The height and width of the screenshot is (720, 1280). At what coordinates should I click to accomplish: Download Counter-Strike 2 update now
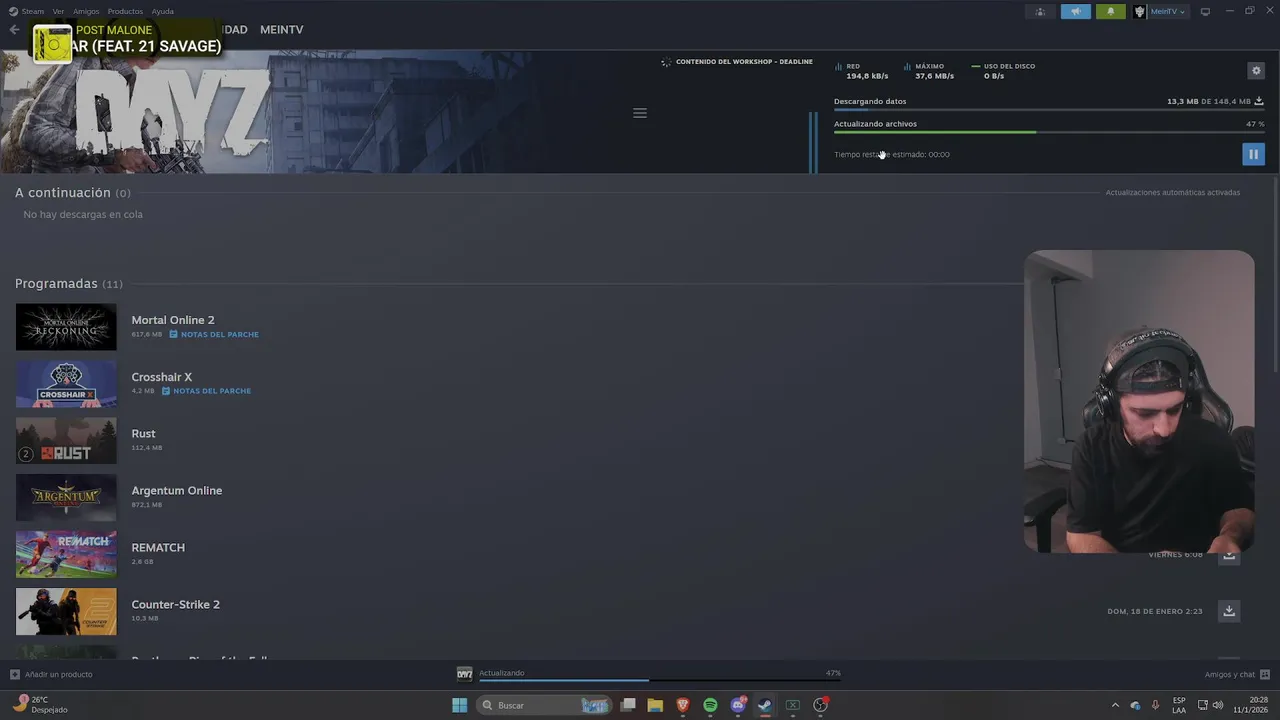pos(1229,611)
